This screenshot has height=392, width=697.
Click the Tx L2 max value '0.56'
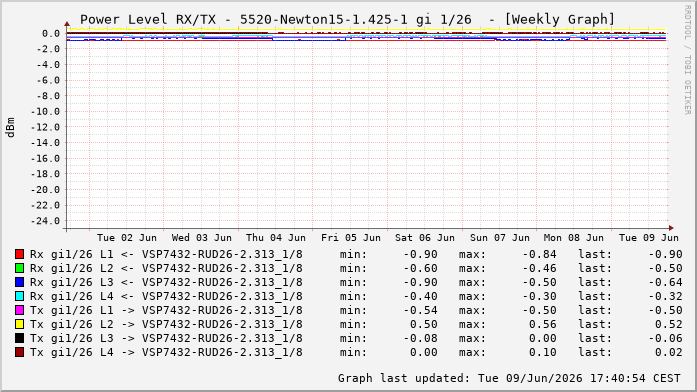pyautogui.click(x=543, y=324)
